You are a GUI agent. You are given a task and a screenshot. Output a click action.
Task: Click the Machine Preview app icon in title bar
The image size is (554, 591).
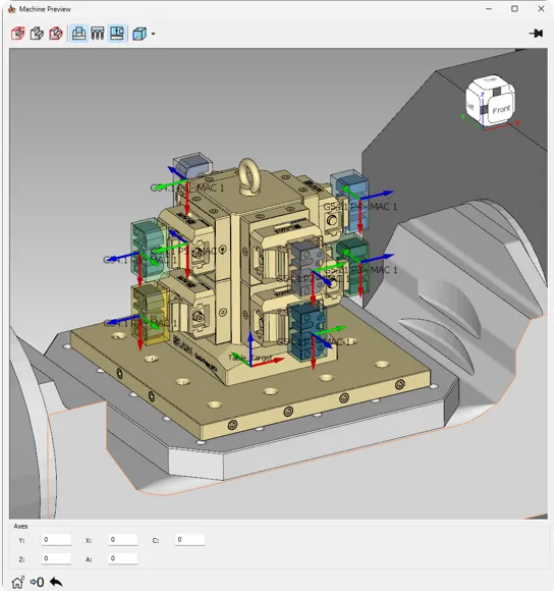click(x=12, y=9)
